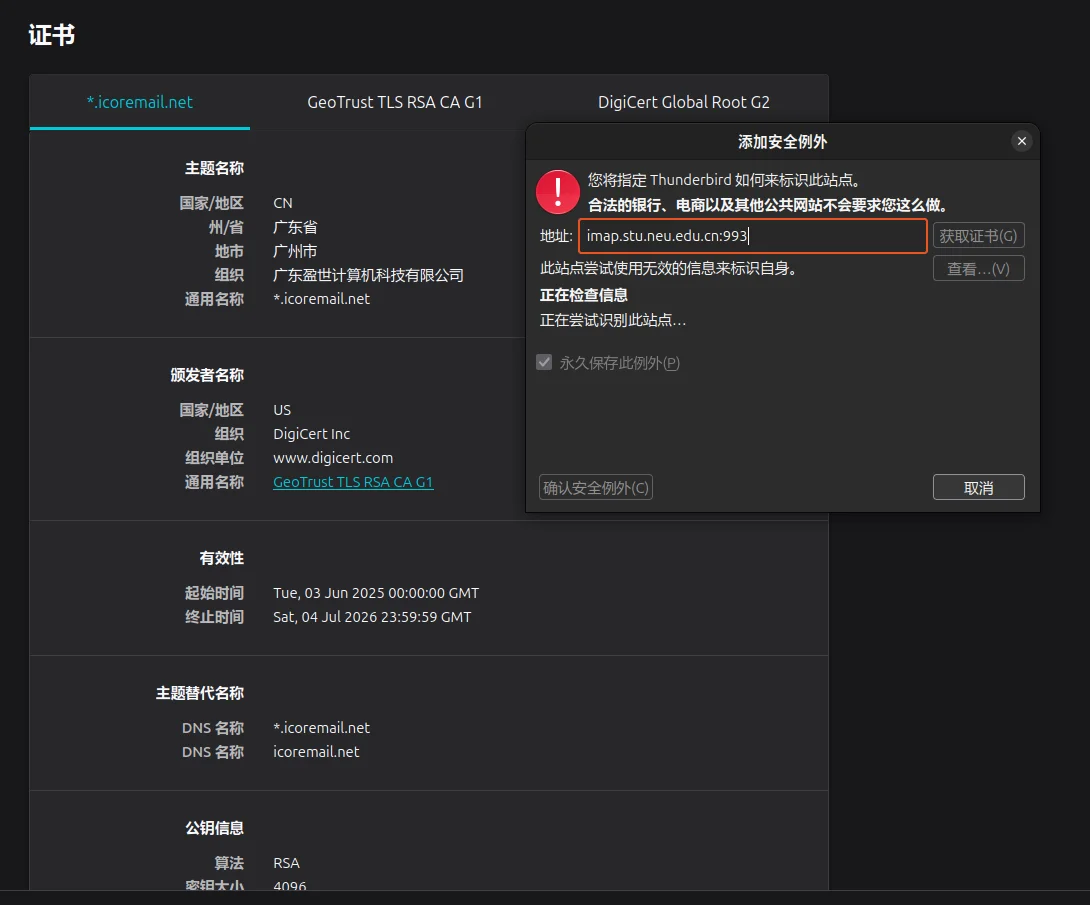Select the *.icoremail.net DNS 名称 entry
This screenshot has height=905, width=1090.
point(321,727)
